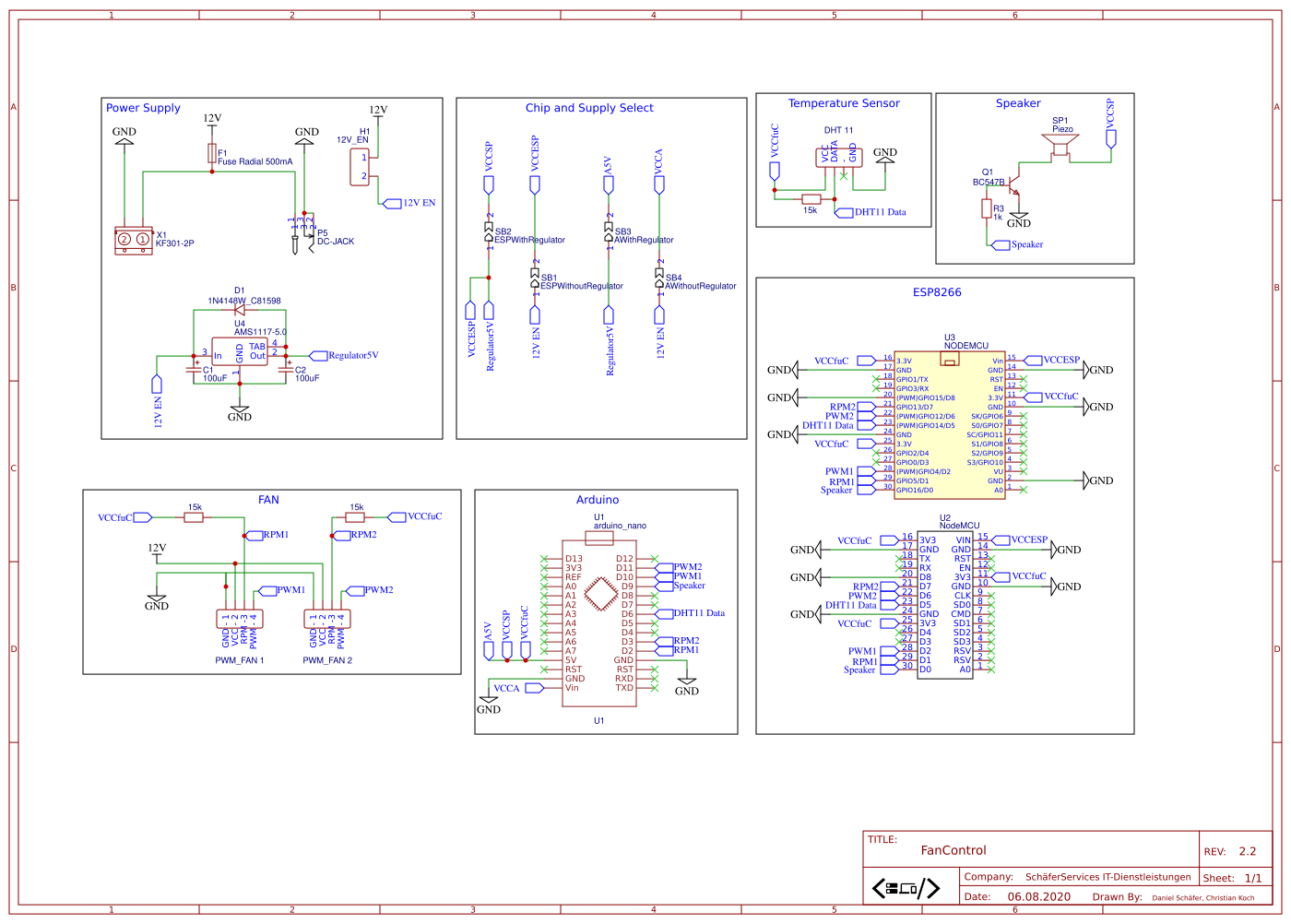The image size is (1291, 924).
Task: Select the F1 fuse symbol
Action: (x=212, y=153)
